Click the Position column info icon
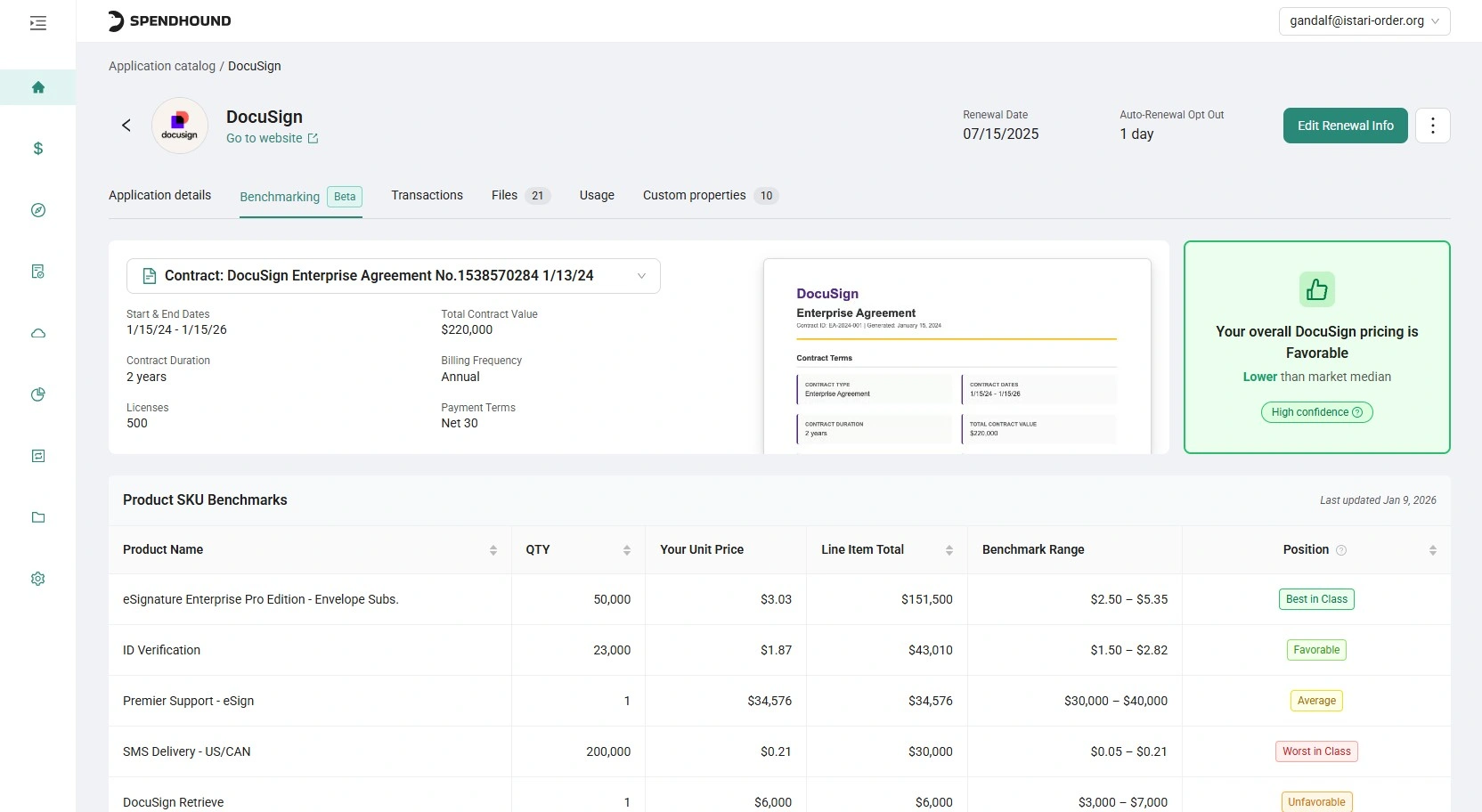Screen dimensions: 1482x812 point(1341,550)
